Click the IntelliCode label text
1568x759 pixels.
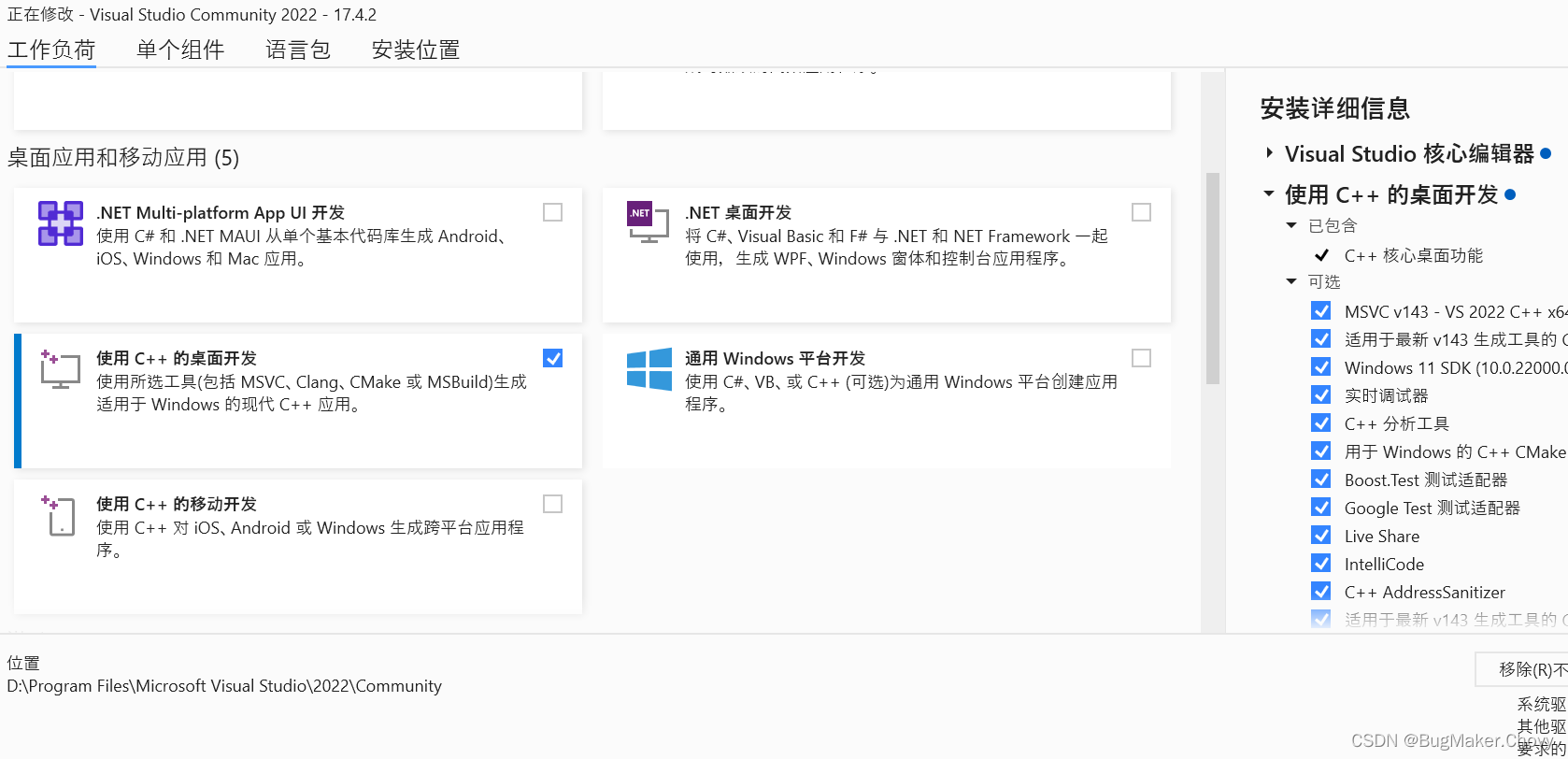(1385, 564)
